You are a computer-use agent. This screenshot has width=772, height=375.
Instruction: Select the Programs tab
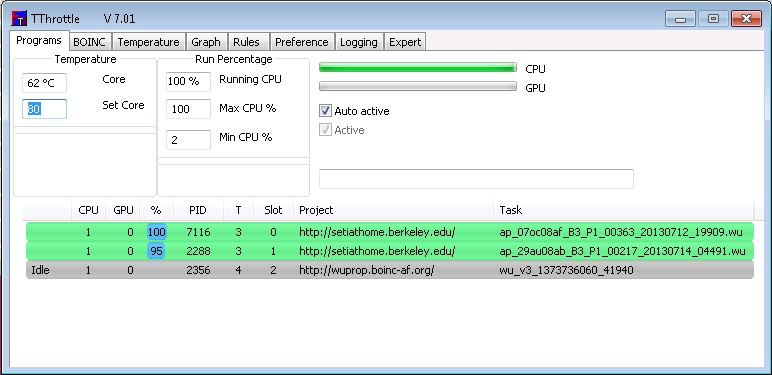tap(39, 40)
